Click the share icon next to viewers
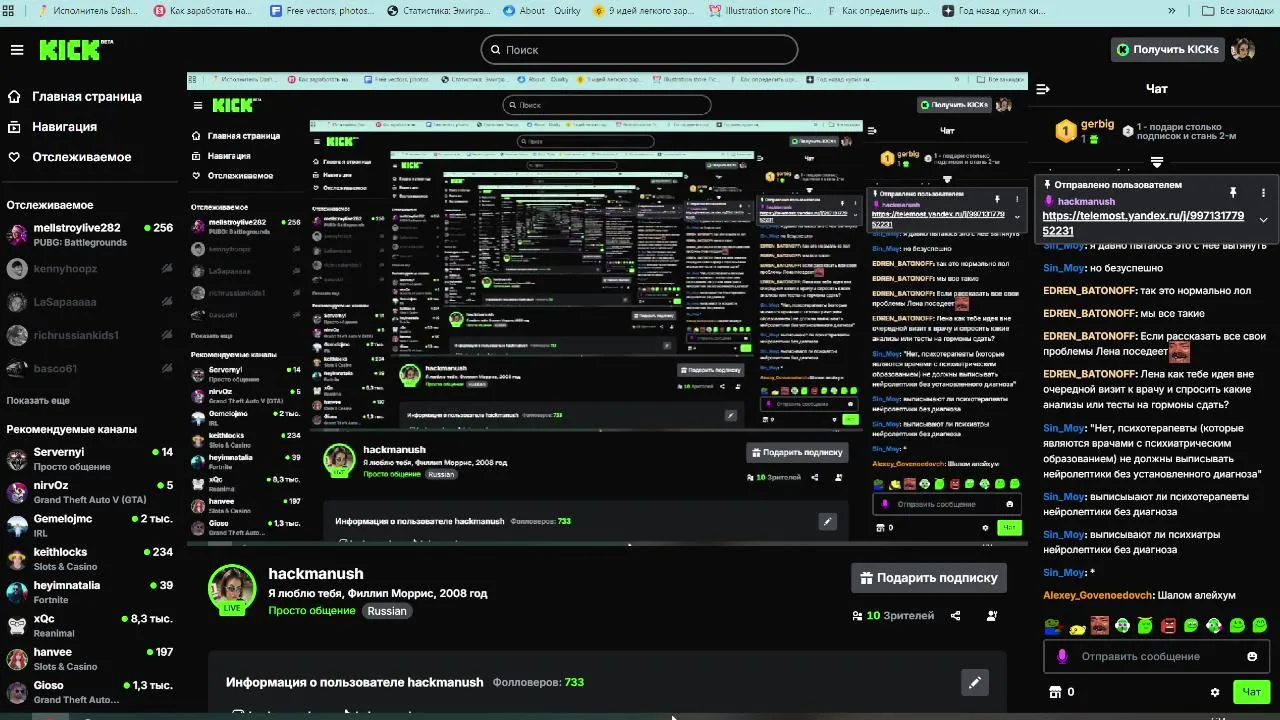1280x720 pixels. (x=955, y=616)
